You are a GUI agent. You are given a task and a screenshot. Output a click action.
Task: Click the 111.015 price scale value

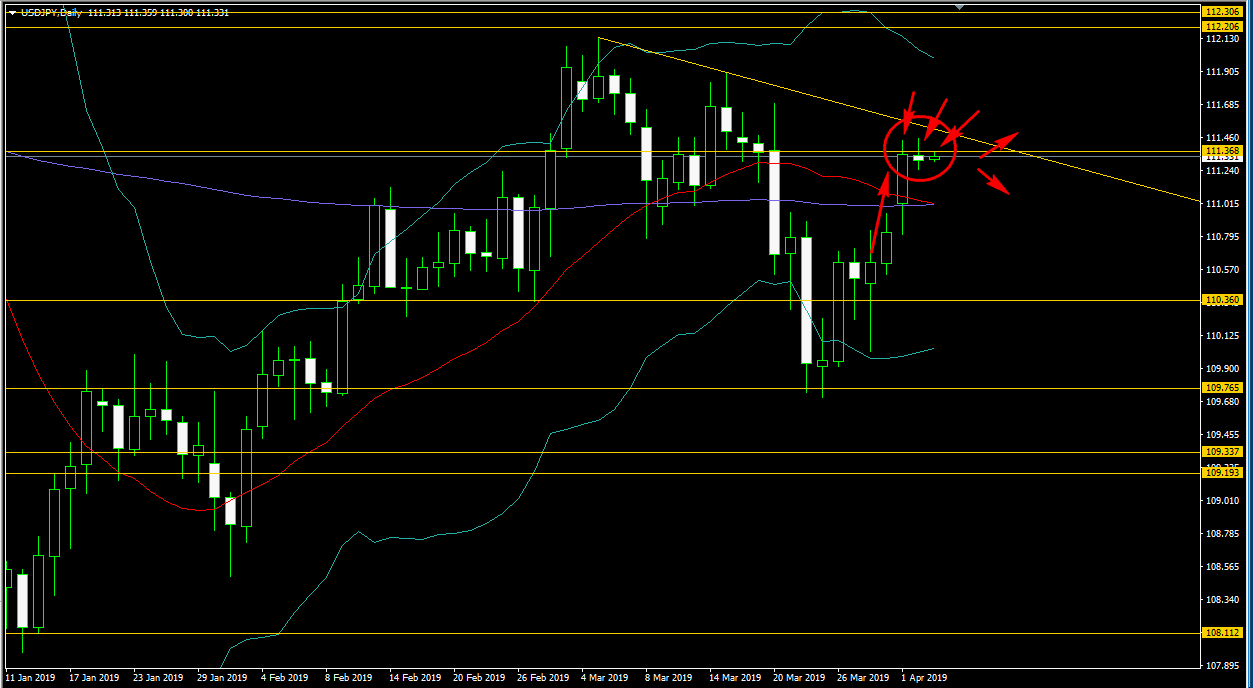[1223, 204]
